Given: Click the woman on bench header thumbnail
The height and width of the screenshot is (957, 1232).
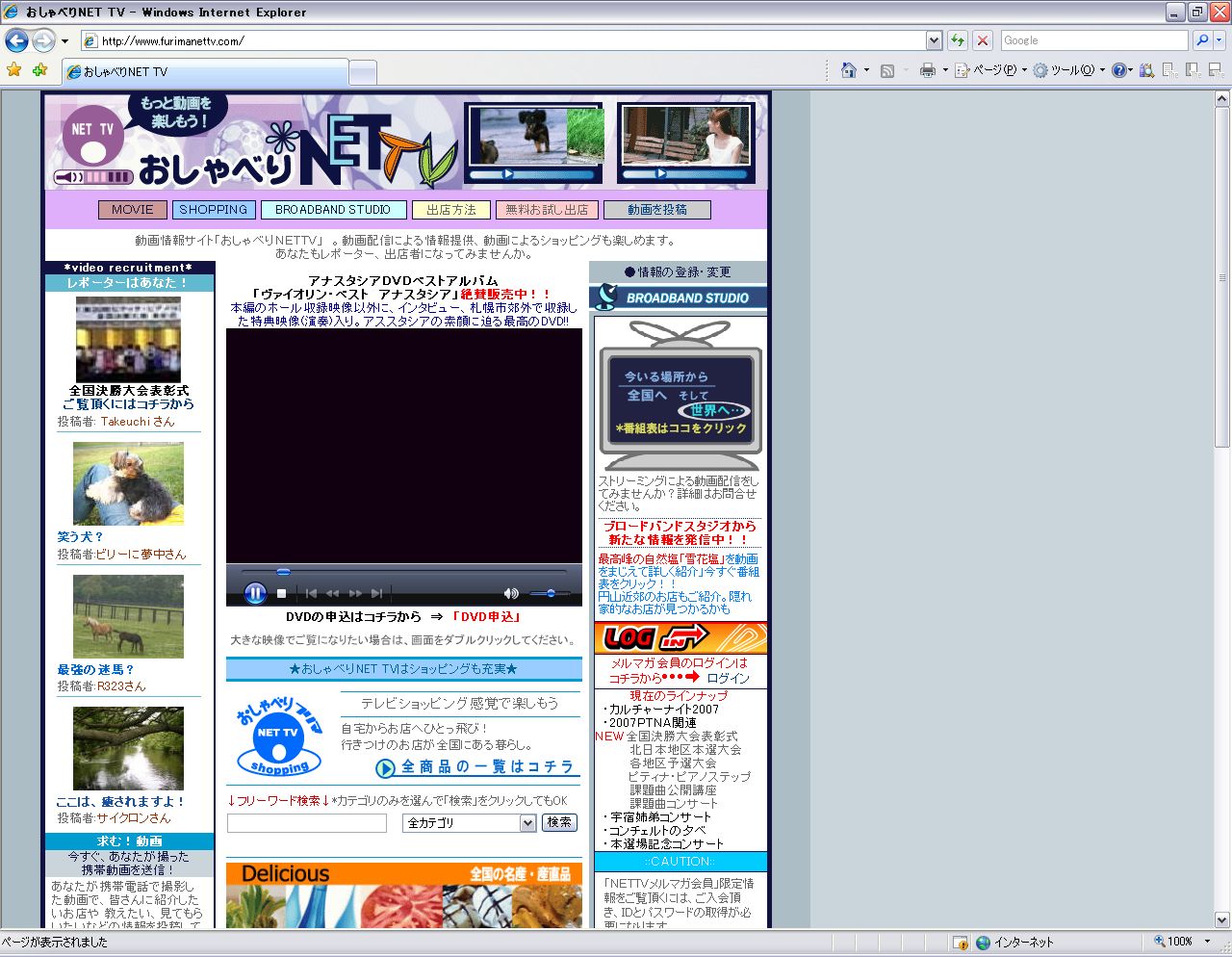Looking at the screenshot, I should click(x=686, y=142).
